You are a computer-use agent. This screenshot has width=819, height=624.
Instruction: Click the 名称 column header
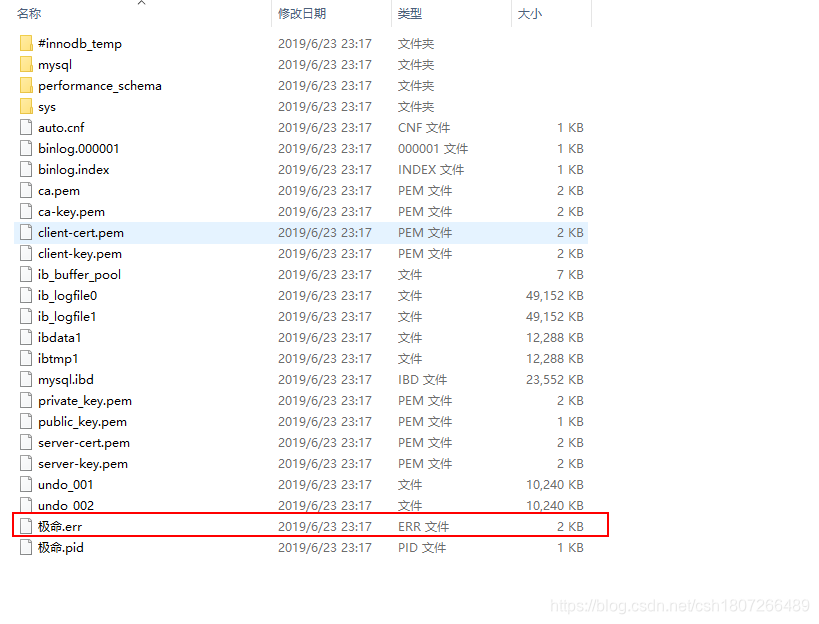point(27,13)
